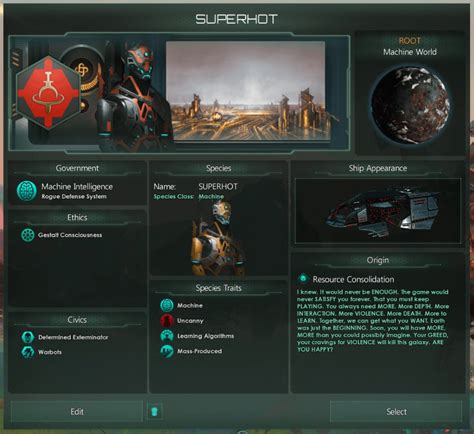The image size is (474, 434).
Task: Click the gold robot species portrait
Action: pos(218,238)
